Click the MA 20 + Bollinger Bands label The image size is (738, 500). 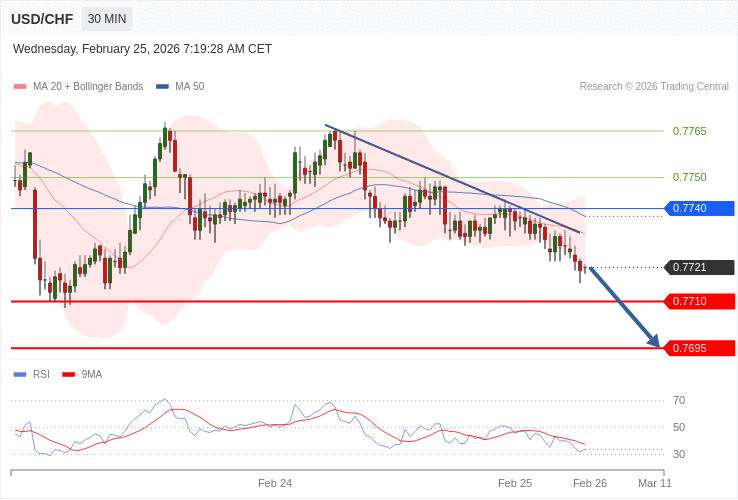tap(88, 87)
